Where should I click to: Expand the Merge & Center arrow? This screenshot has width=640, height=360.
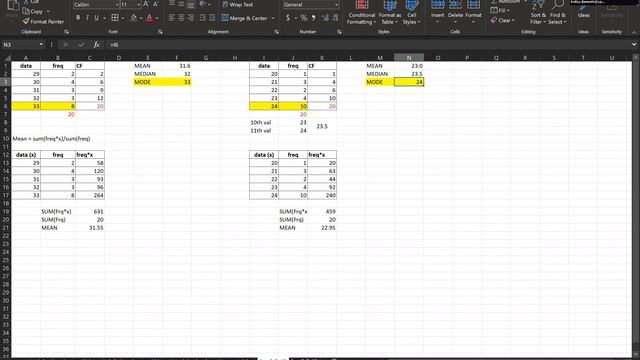pyautogui.click(x=273, y=18)
